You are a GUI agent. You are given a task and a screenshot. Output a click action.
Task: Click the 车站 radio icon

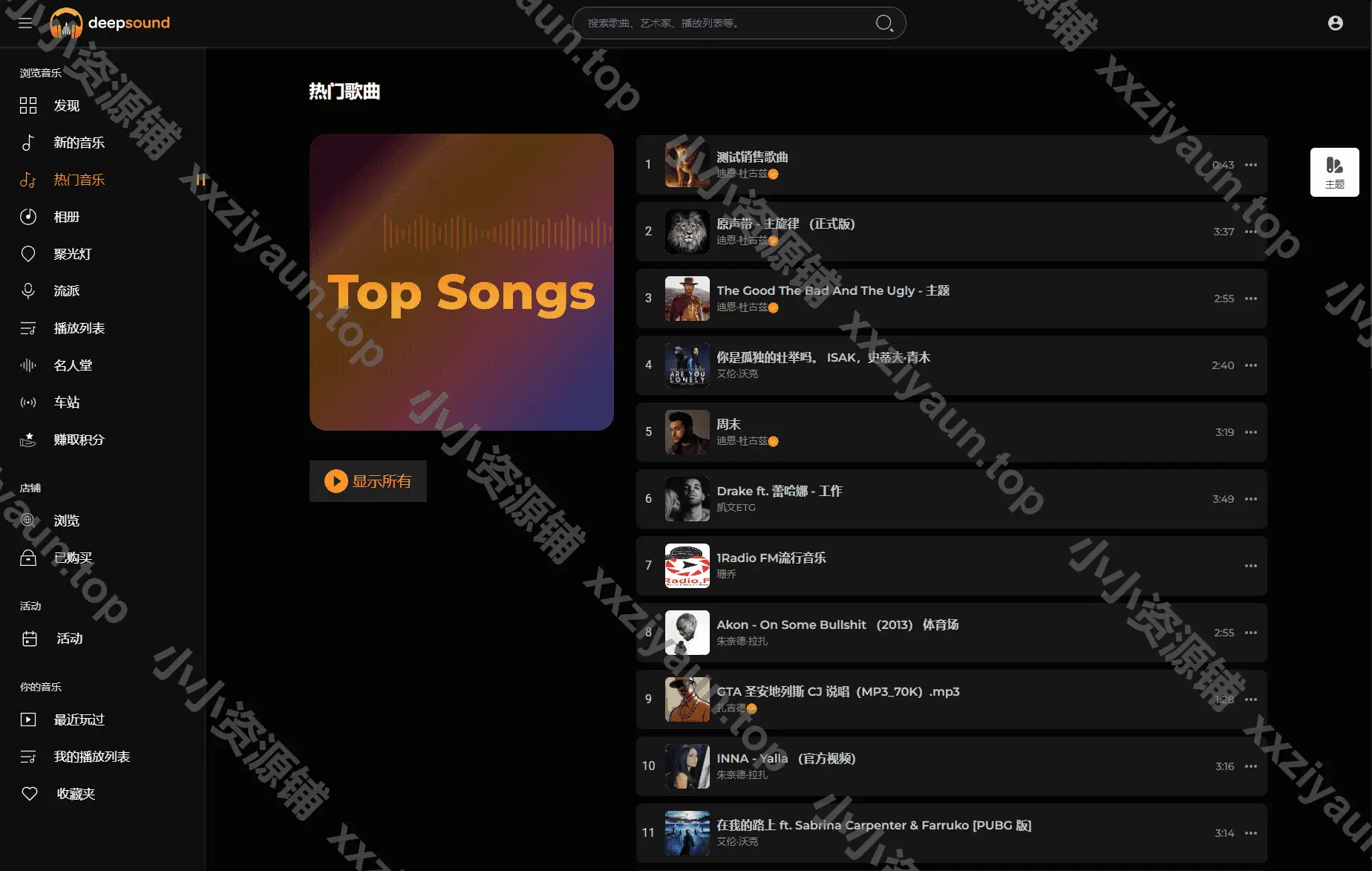tap(28, 402)
